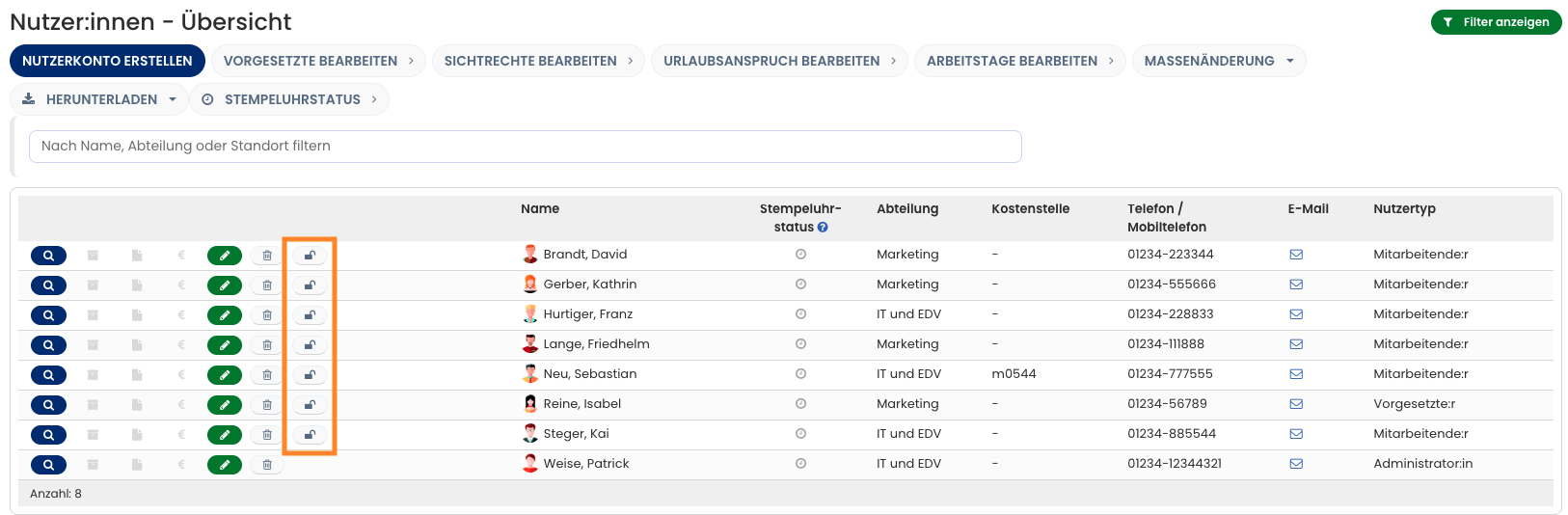Open Vorgesetzte bearbeiten
The width and height of the screenshot is (1568, 515).
[x=318, y=61]
